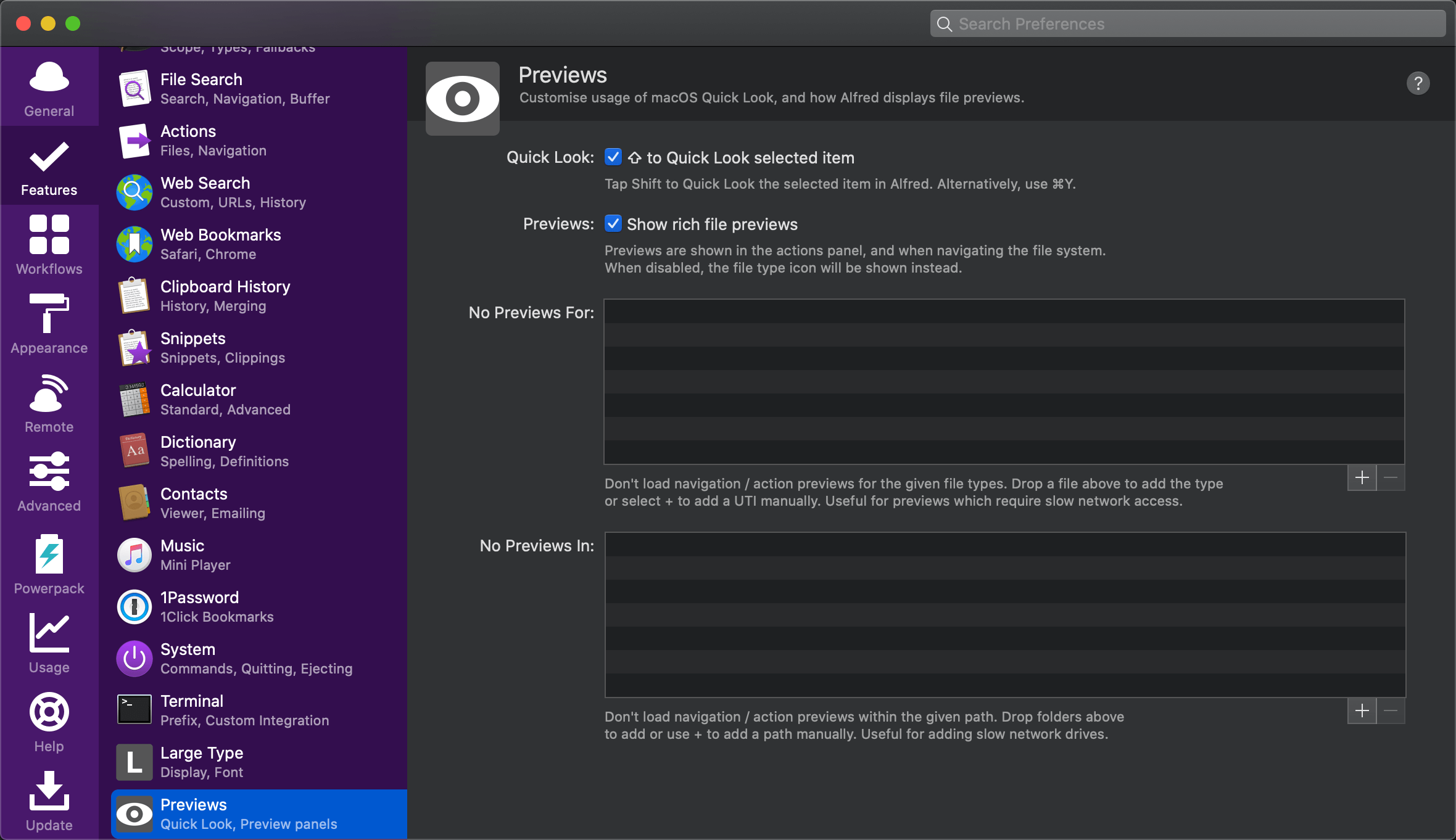Select 'Viewer, Emailing' subtitle text
This screenshot has height=840, width=1456.
click(x=213, y=514)
